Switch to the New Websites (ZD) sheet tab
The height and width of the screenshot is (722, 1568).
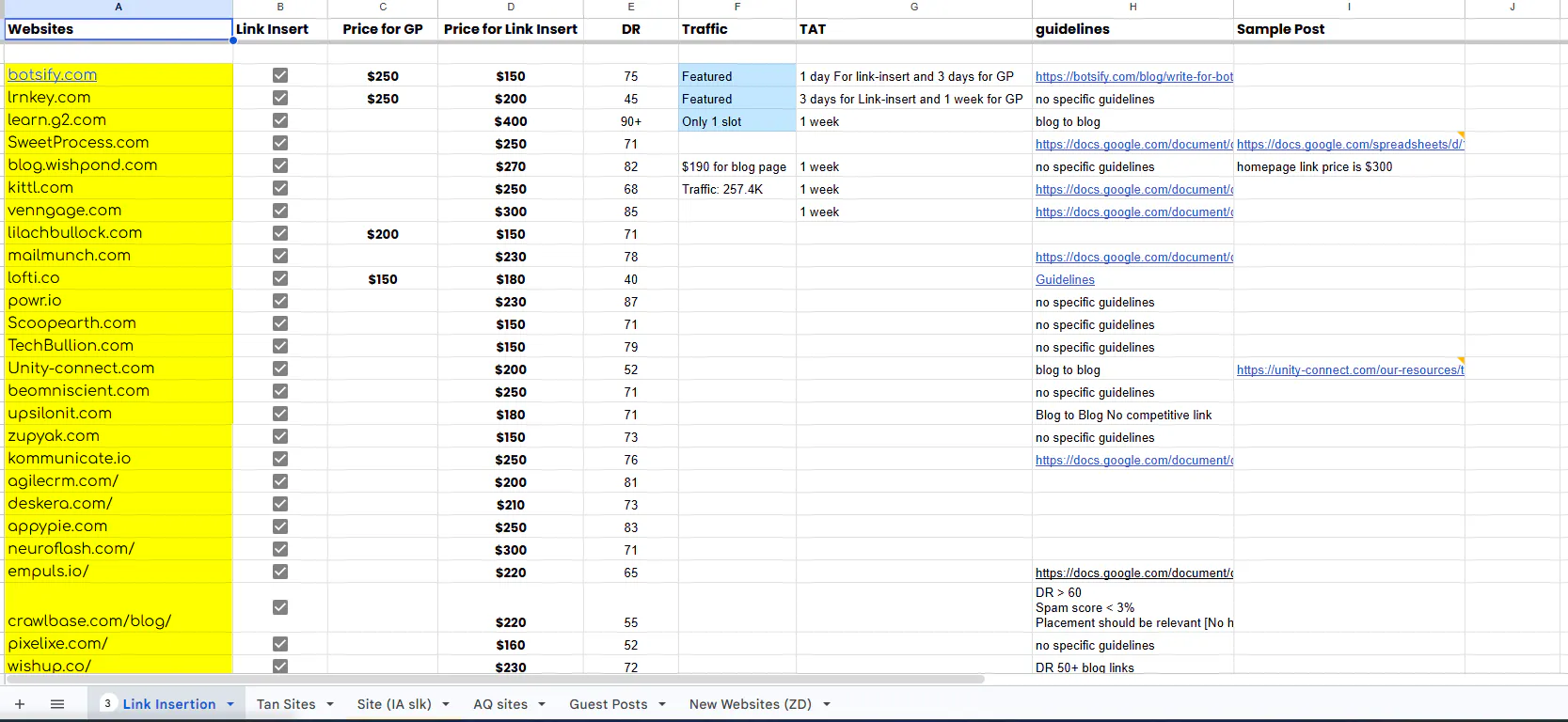coord(750,704)
